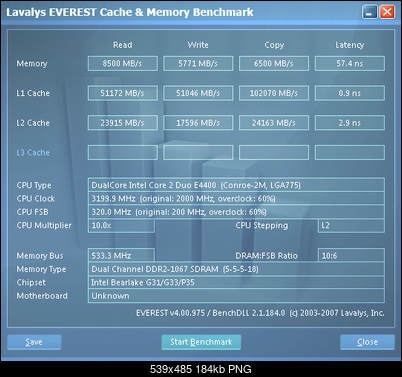Save the benchmark results
402x377 pixels.
34,342
